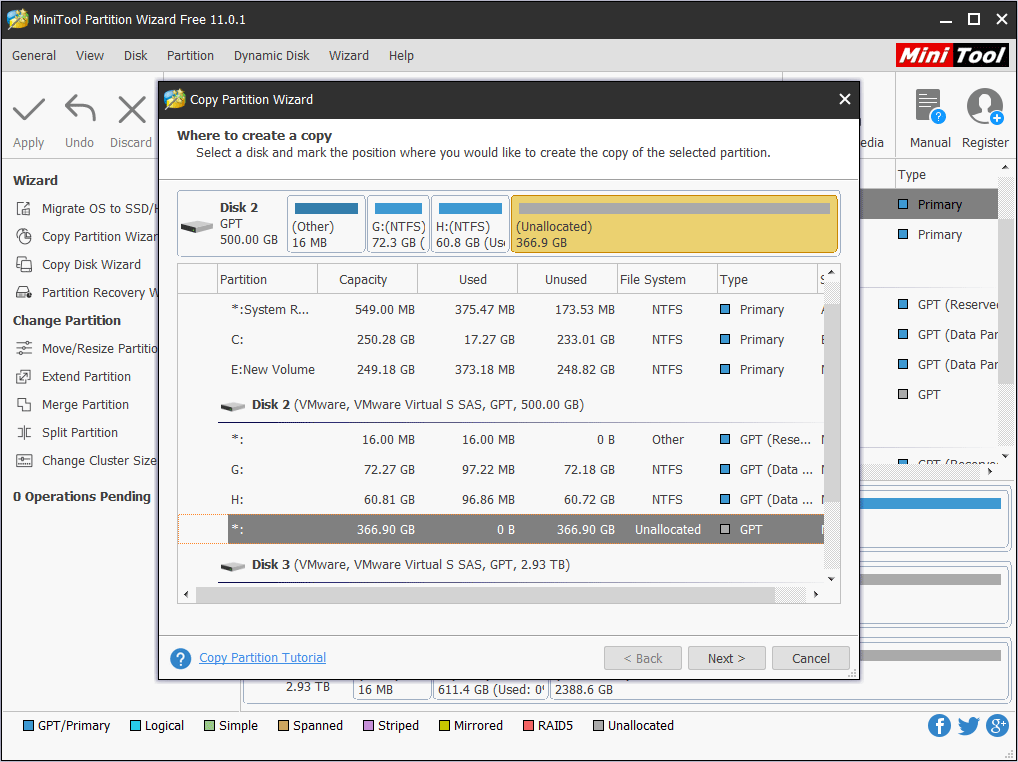This screenshot has height=762, width=1018.
Task: Click the Discard X icon
Action: 132,110
